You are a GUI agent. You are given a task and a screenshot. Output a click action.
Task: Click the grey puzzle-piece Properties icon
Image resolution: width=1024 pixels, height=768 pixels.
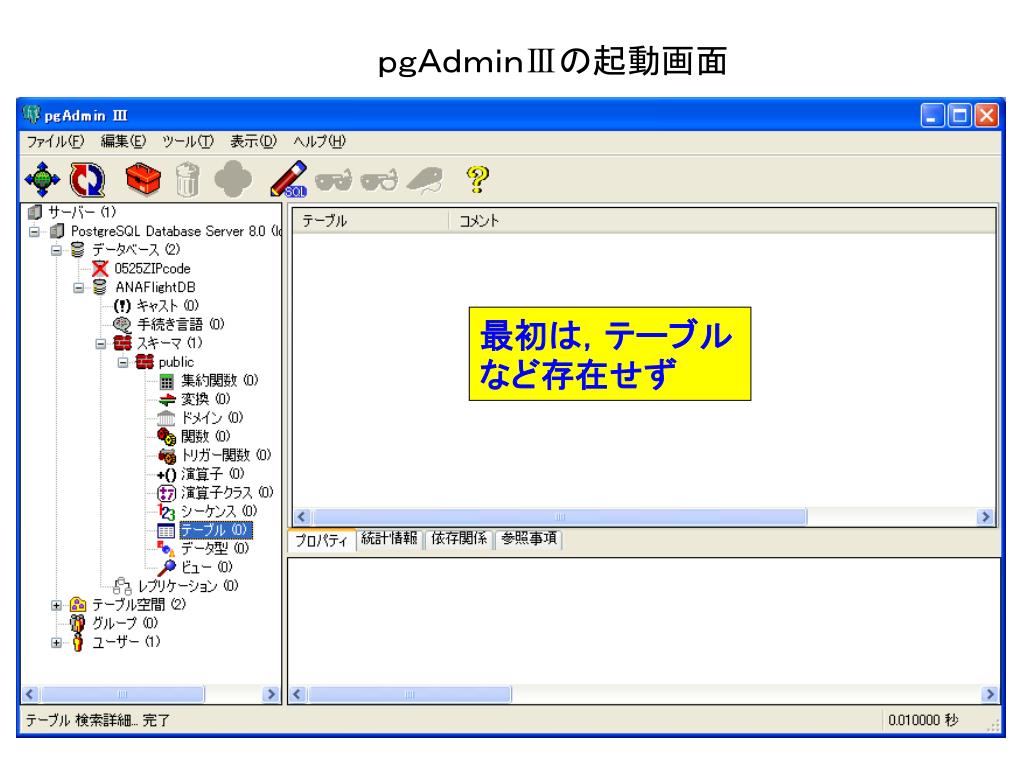pos(233,179)
